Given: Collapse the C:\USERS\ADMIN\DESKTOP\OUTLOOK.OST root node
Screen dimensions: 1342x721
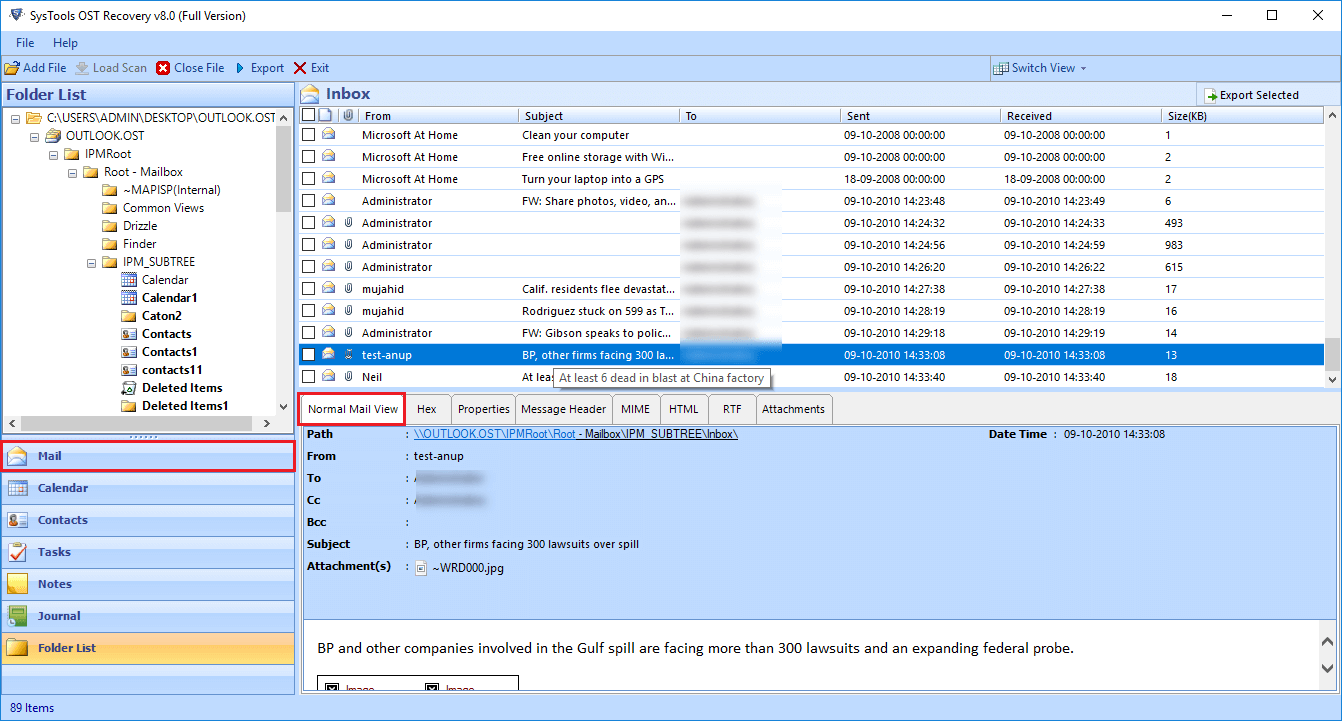Looking at the screenshot, I should tap(15, 118).
